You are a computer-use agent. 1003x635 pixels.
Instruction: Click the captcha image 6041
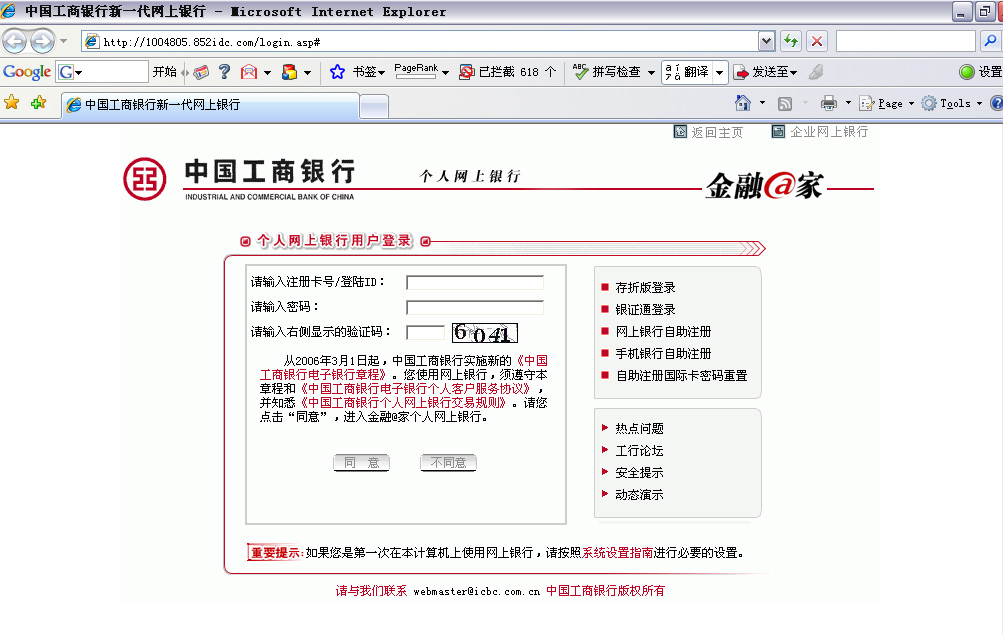[x=485, y=333]
